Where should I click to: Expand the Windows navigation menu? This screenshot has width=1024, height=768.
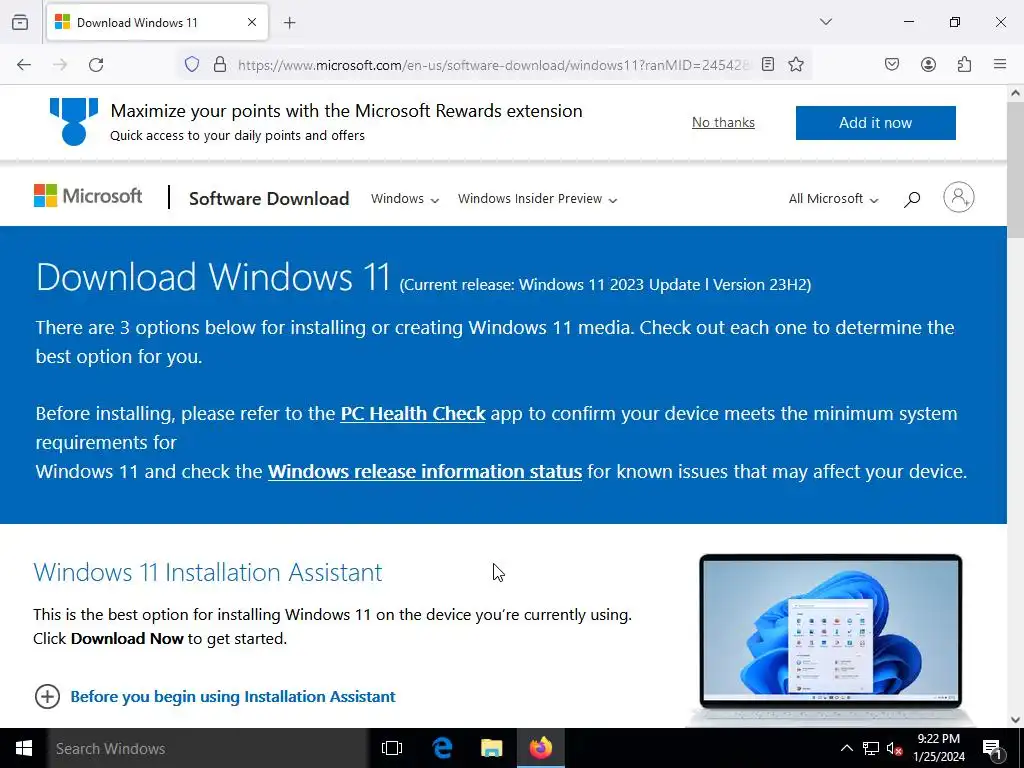click(x=405, y=199)
